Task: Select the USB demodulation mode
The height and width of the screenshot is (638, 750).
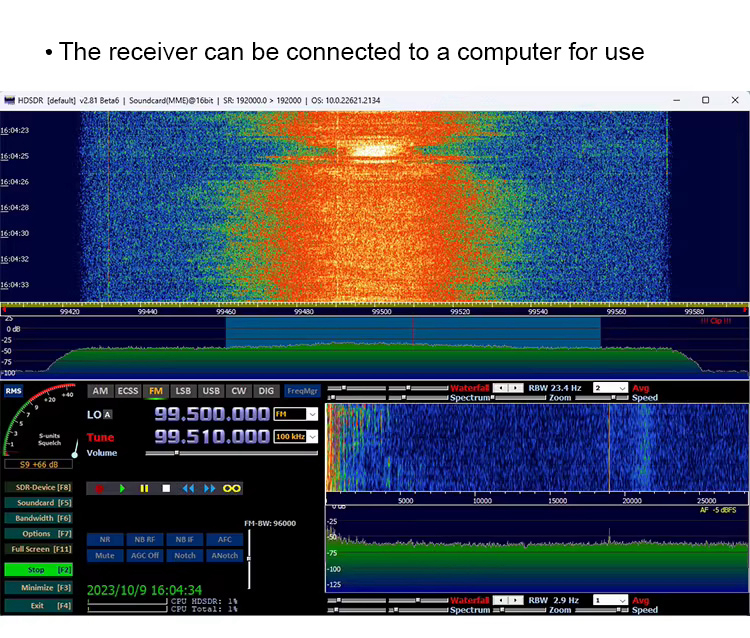Action: [211, 391]
